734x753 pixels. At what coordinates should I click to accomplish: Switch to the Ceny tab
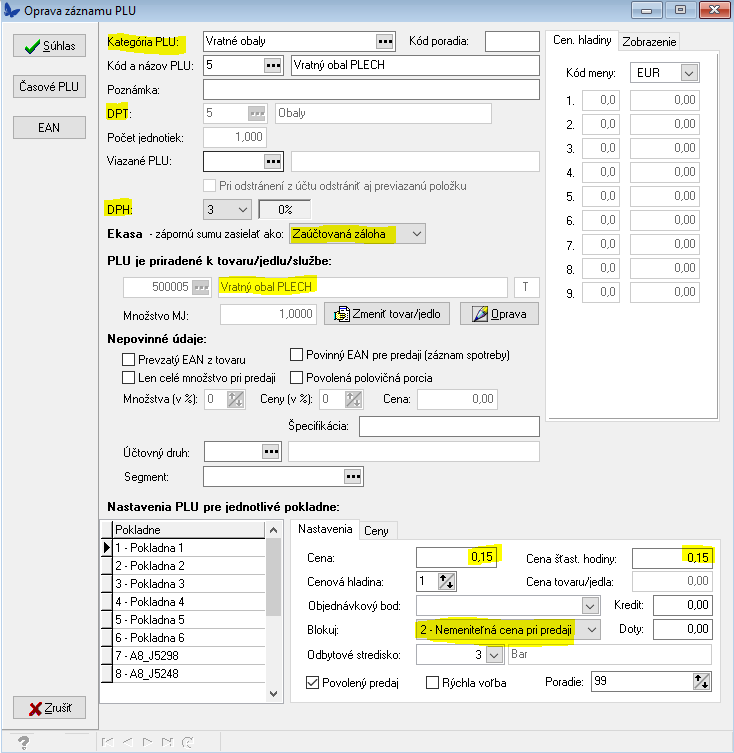[376, 530]
